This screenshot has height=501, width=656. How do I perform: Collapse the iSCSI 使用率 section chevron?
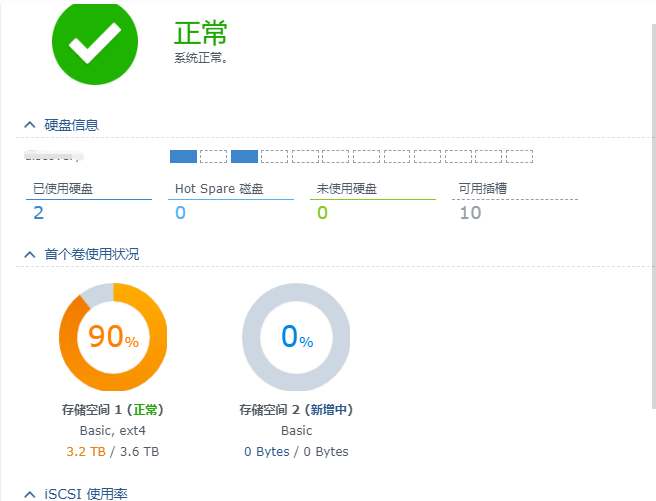pos(30,494)
